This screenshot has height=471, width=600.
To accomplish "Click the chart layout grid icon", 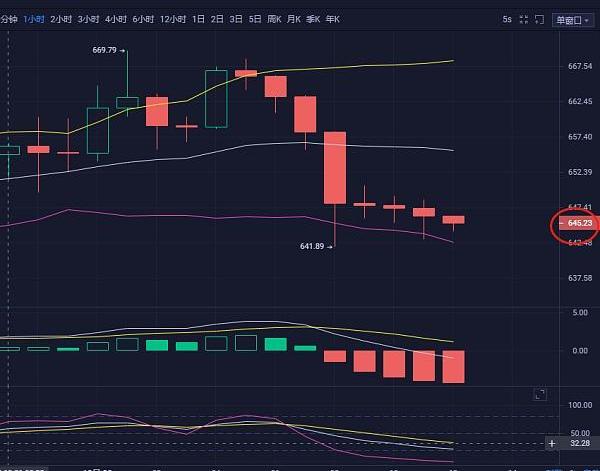I will [522, 19].
